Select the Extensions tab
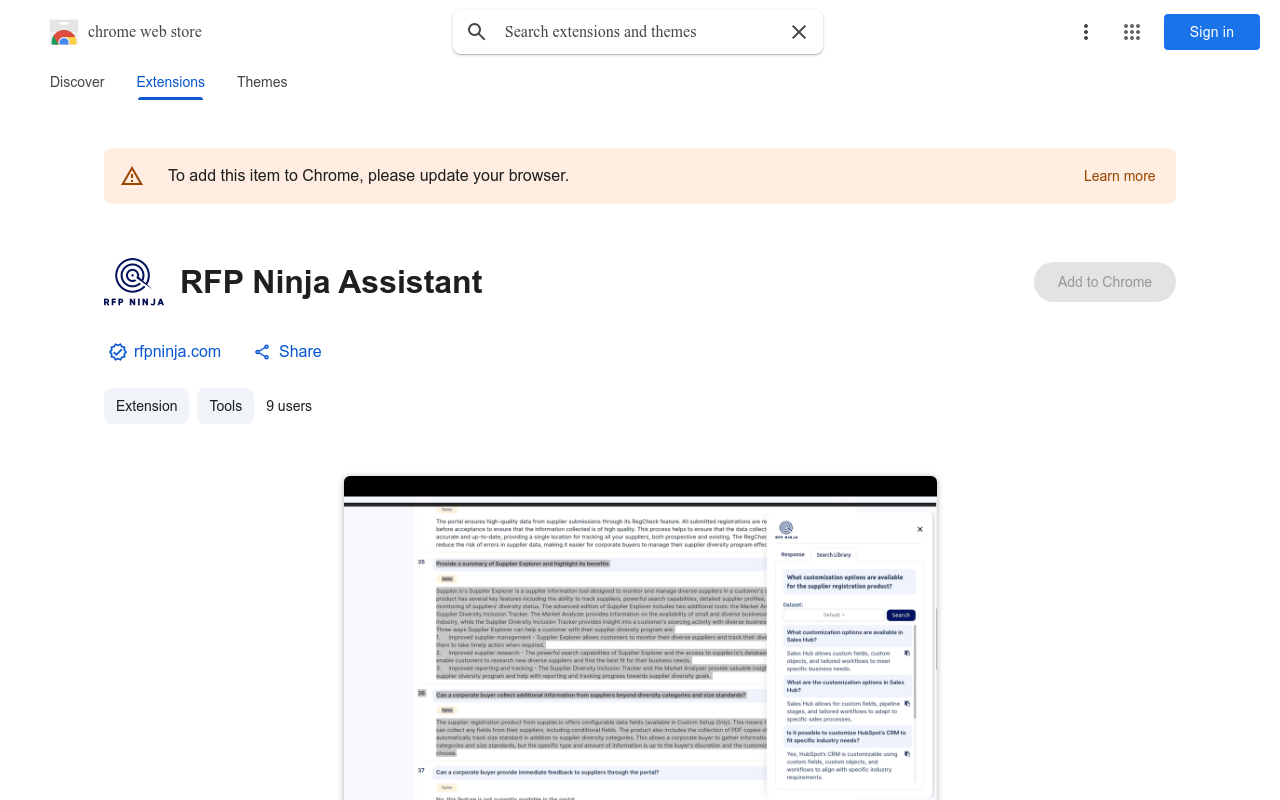The width and height of the screenshot is (1280, 800). coord(171,82)
